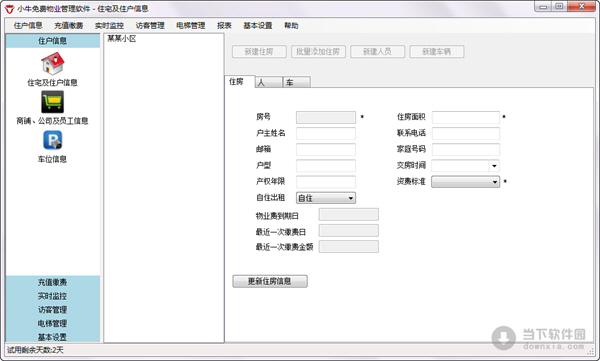The width and height of the screenshot is (600, 361).
Task: Open the 报表 menu
Action: tap(224, 26)
